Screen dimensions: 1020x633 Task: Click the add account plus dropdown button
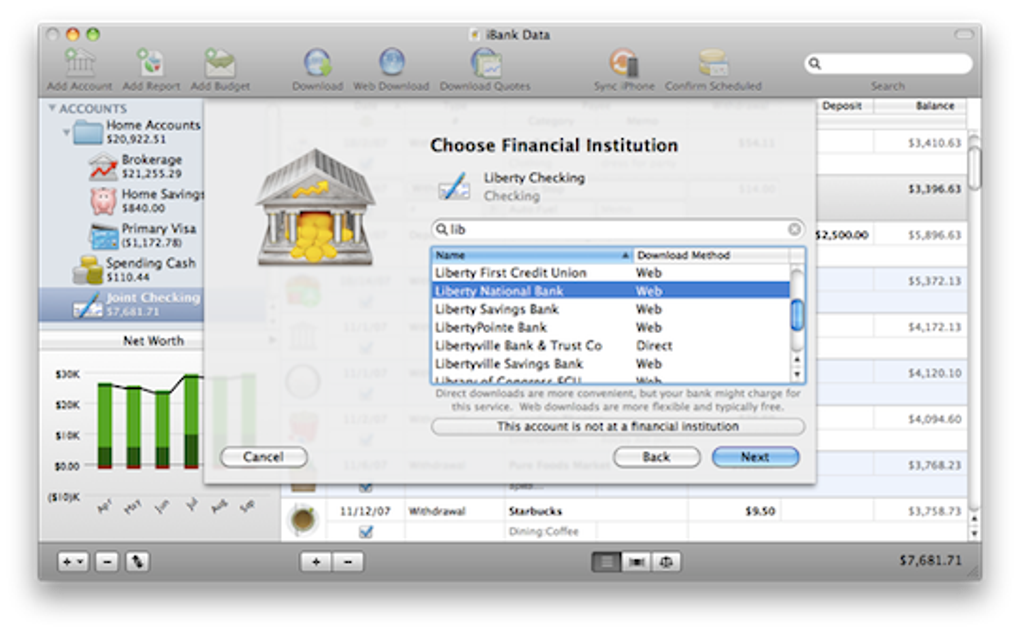tap(73, 561)
